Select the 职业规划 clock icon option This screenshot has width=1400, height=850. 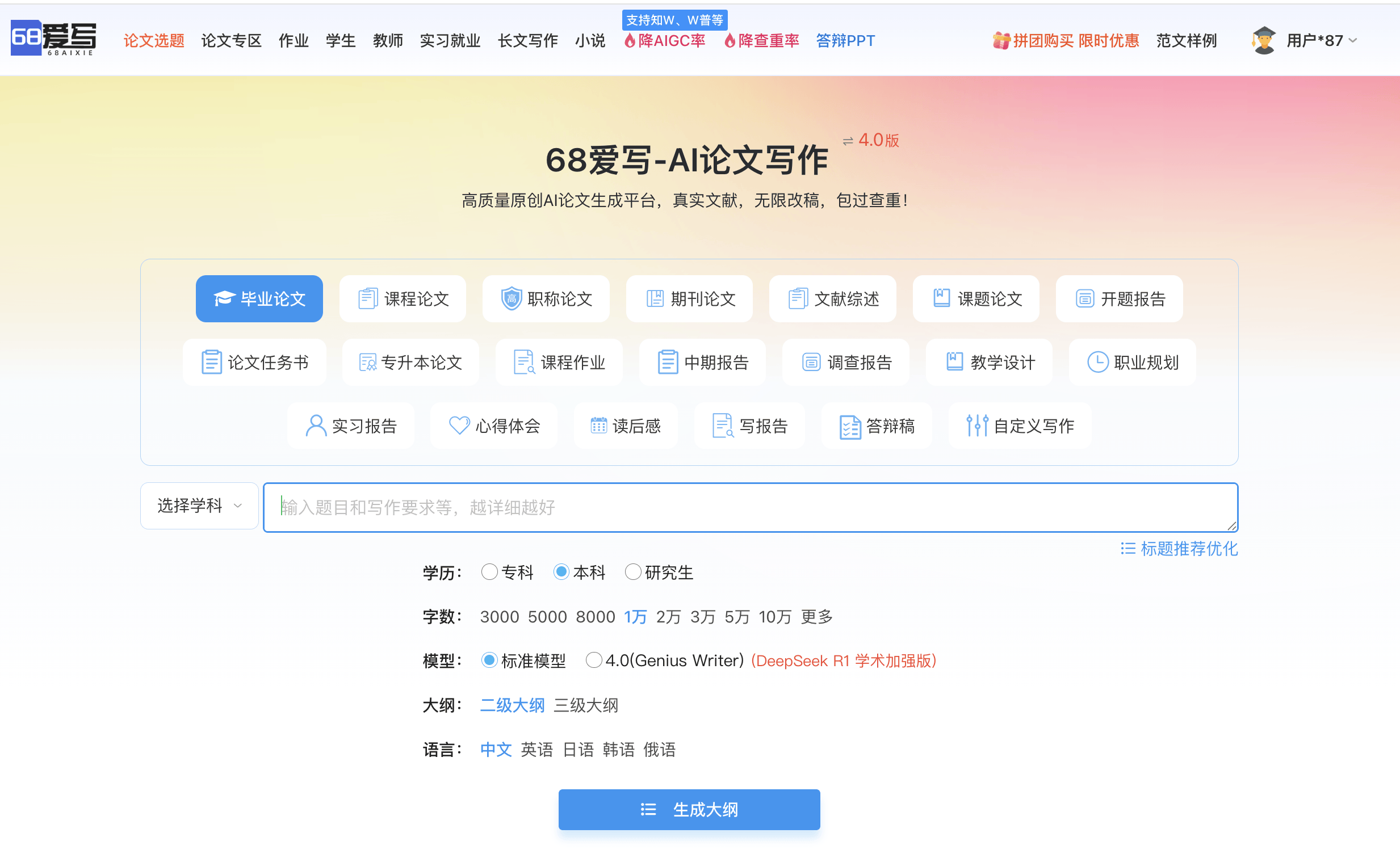[1099, 361]
